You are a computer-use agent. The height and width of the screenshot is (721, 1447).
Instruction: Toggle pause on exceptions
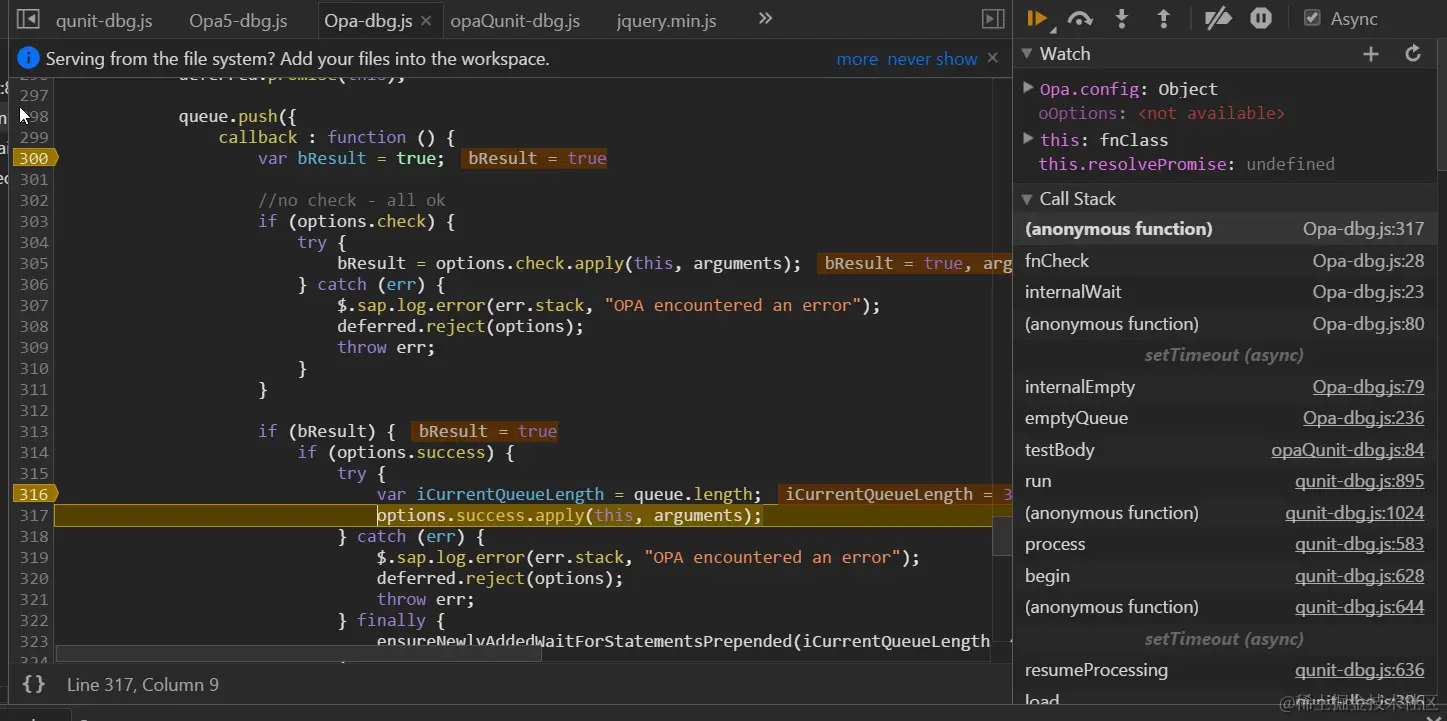pos(1261,18)
